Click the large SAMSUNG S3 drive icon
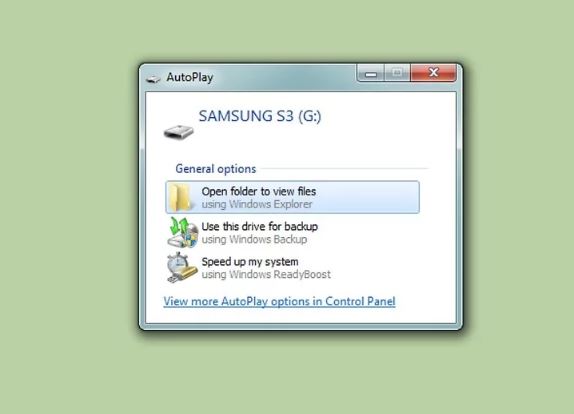This screenshot has height=414, width=574. tap(178, 132)
